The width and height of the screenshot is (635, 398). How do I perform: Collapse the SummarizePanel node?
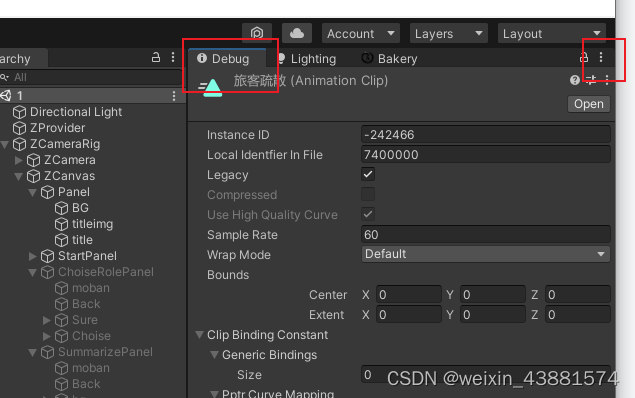coord(32,352)
